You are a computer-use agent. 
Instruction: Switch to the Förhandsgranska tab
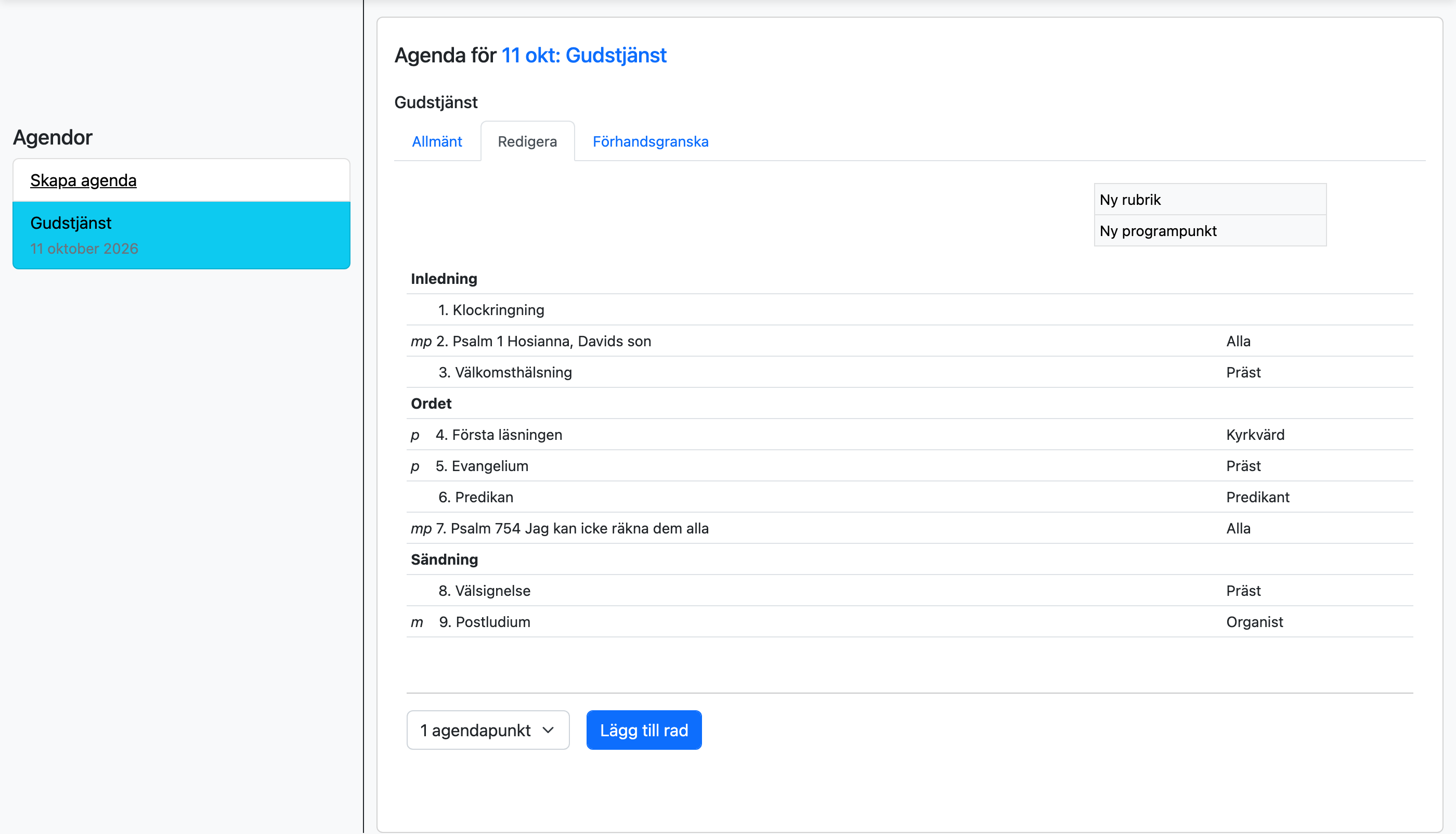coord(650,141)
